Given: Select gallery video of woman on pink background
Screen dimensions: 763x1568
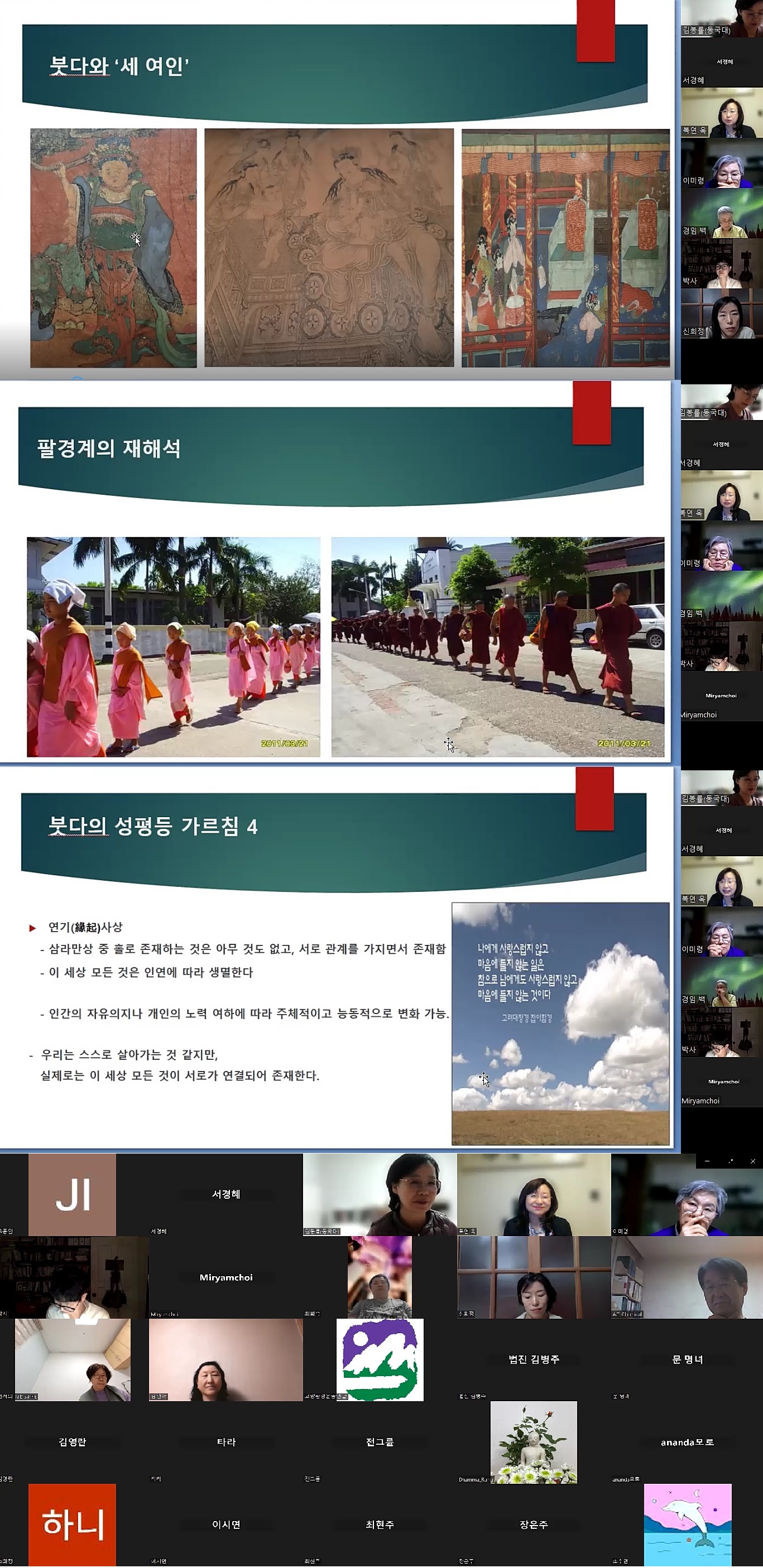Looking at the screenshot, I should pyautogui.click(x=226, y=1360).
